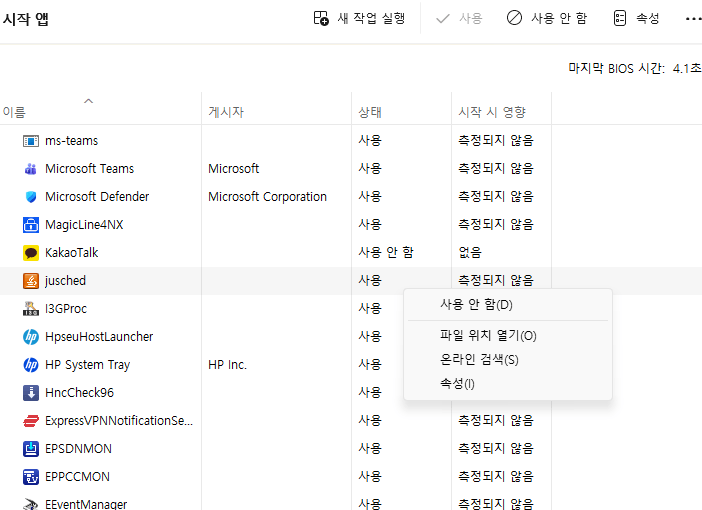Click the HncCheck96 download icon

click(30, 393)
